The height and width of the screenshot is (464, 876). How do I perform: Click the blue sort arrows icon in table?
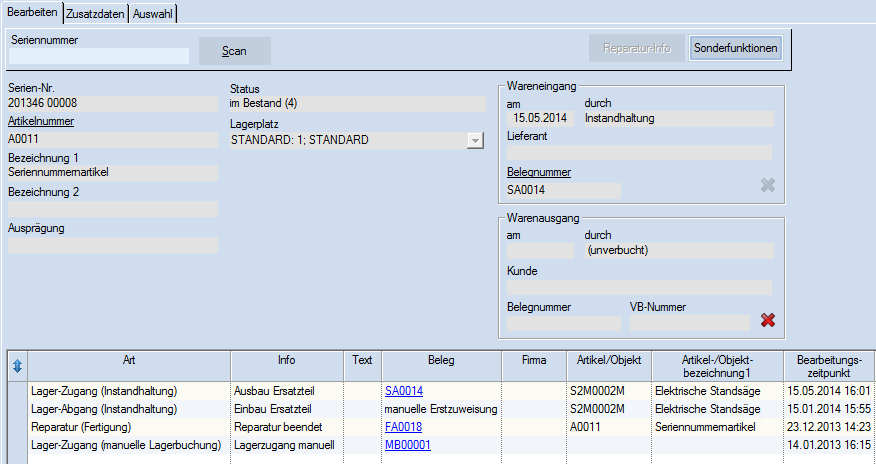[16, 366]
